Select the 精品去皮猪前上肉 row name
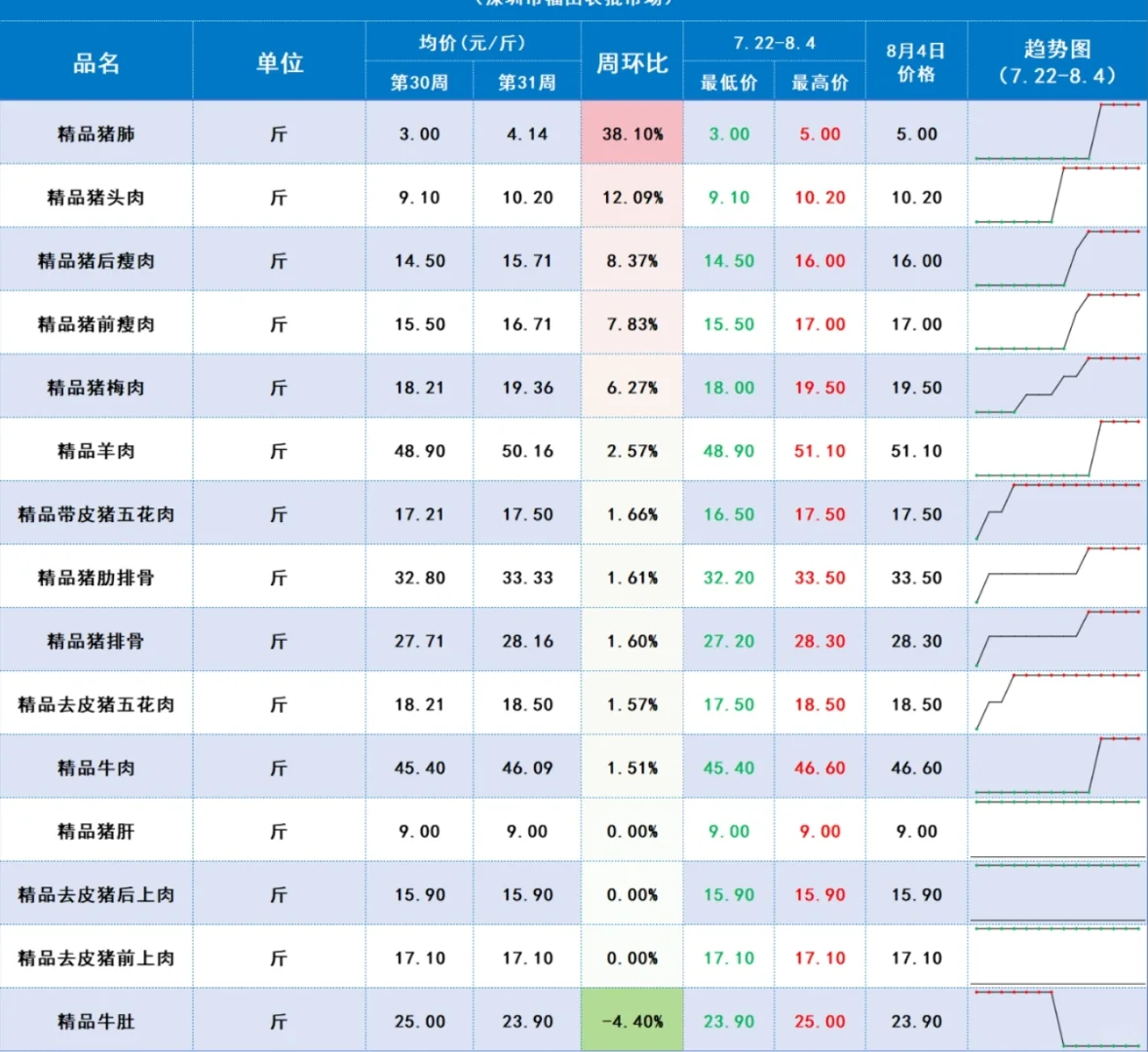The height and width of the screenshot is (1052, 1148). coord(96,958)
